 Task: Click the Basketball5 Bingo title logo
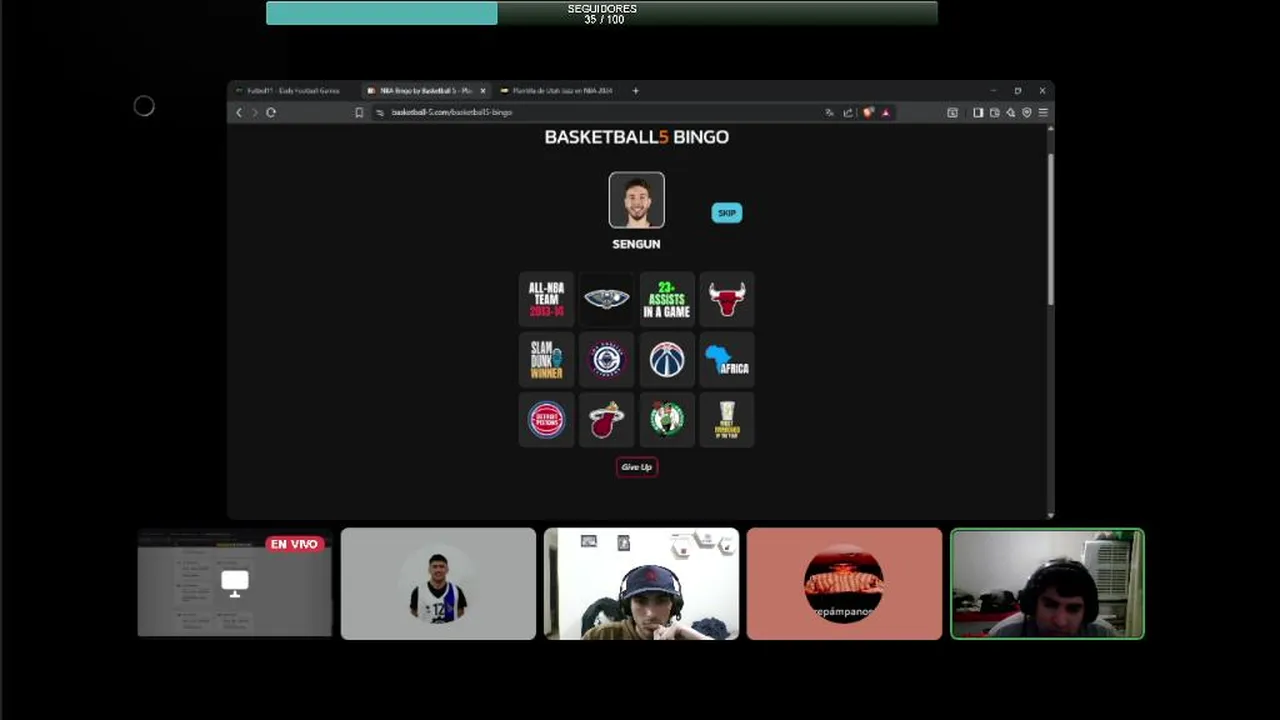637,137
